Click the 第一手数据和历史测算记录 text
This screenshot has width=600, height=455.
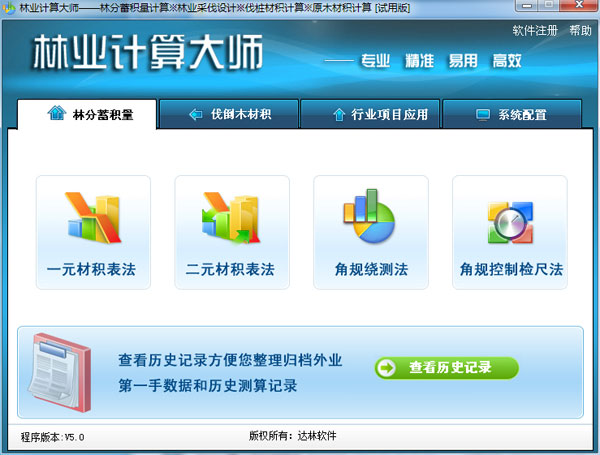coord(208,385)
